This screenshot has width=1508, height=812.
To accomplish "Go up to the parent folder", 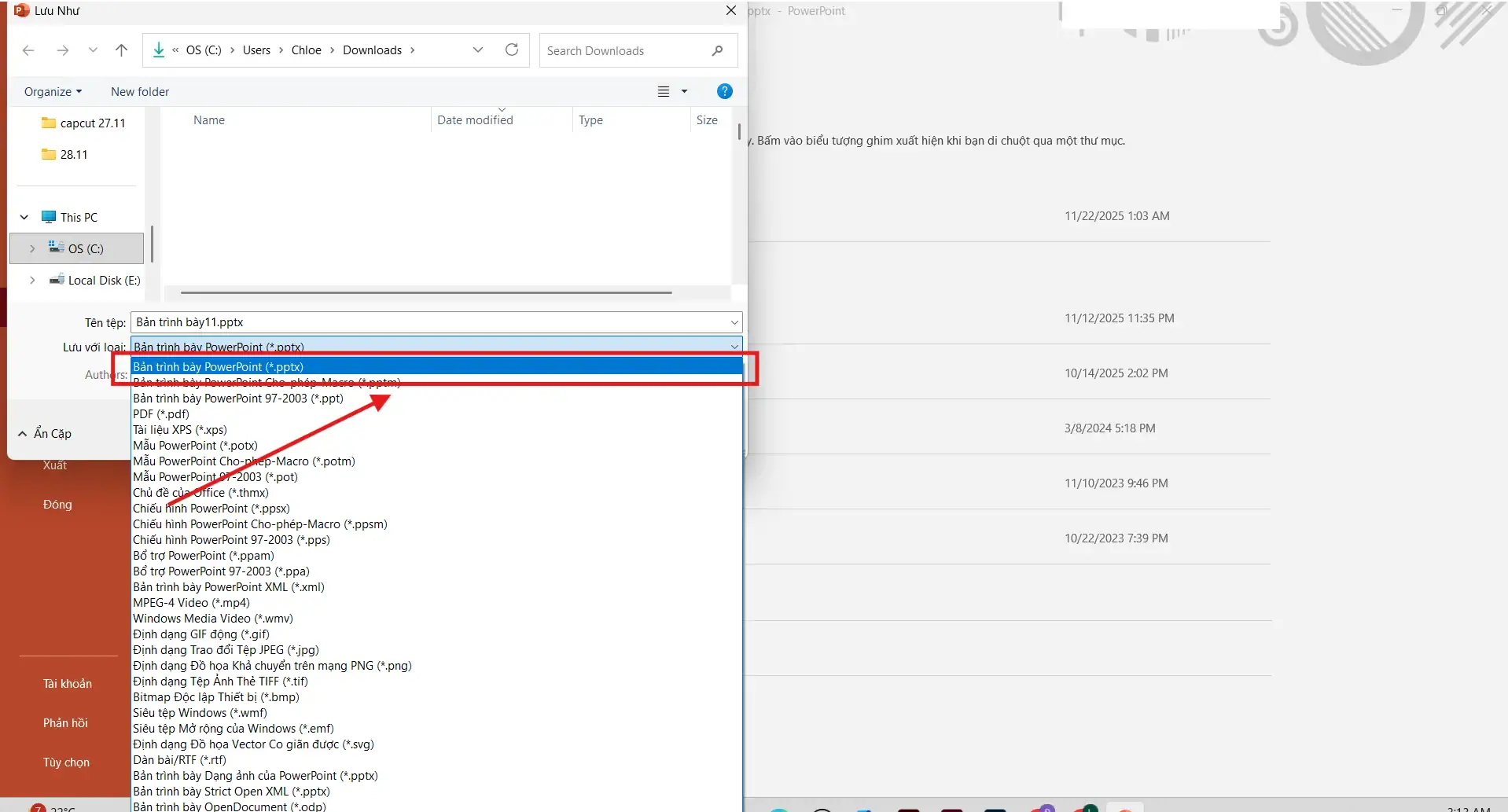I will point(121,50).
